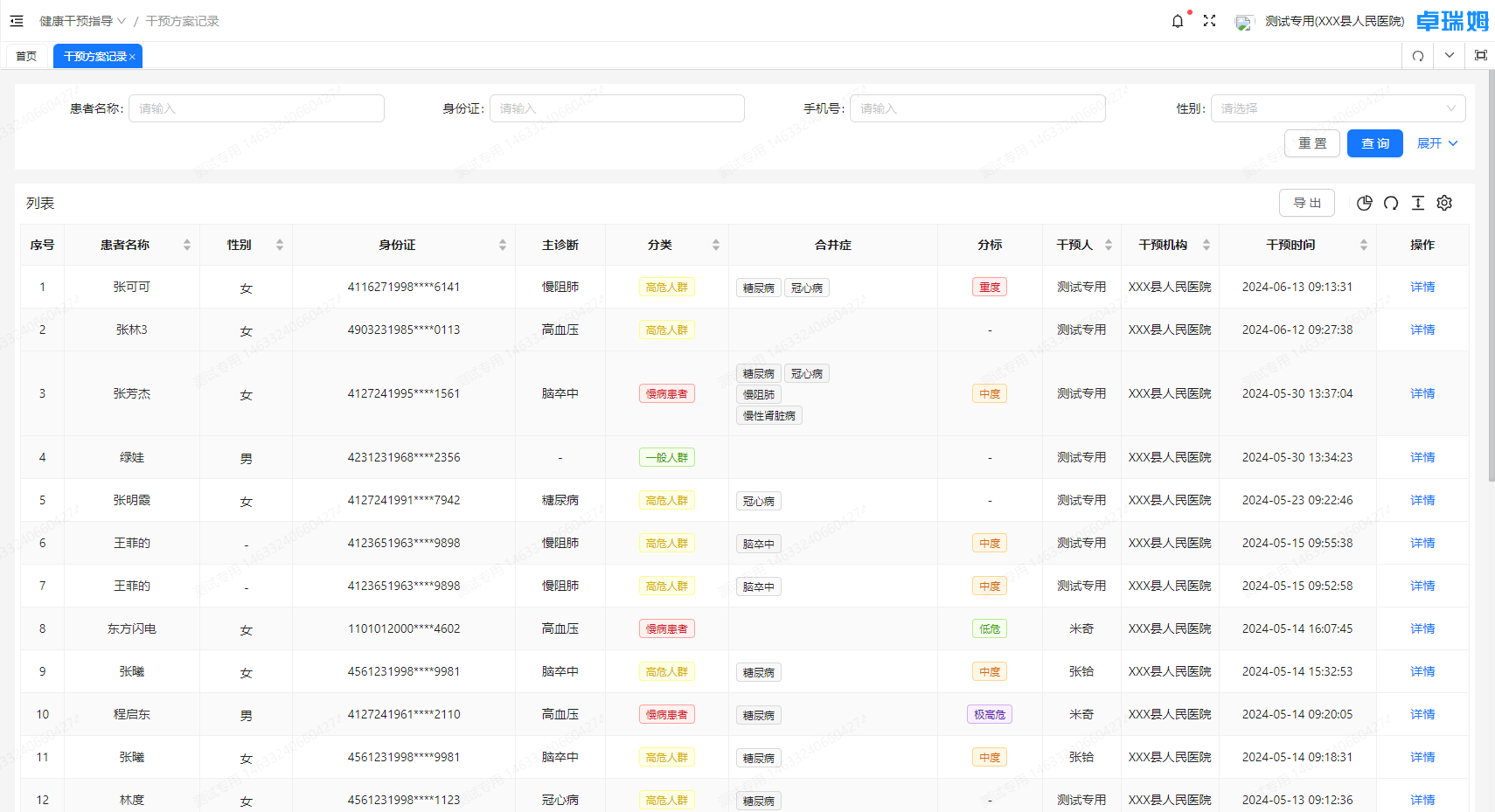This screenshot has width=1495, height=812.
Task: Refresh the current tab page icon
Action: point(1418,56)
